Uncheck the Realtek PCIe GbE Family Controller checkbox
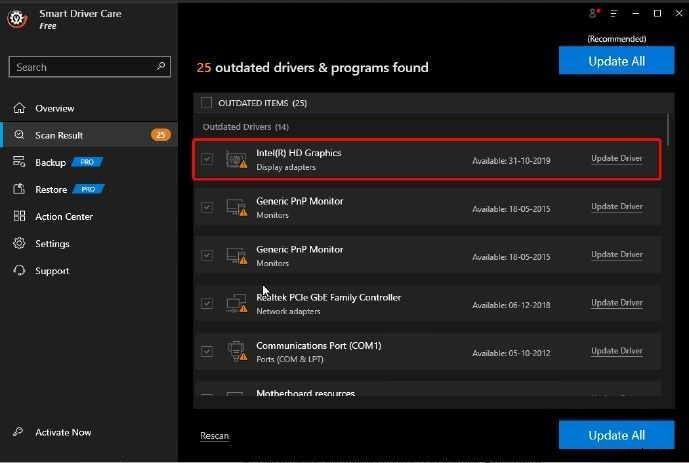 [x=207, y=303]
